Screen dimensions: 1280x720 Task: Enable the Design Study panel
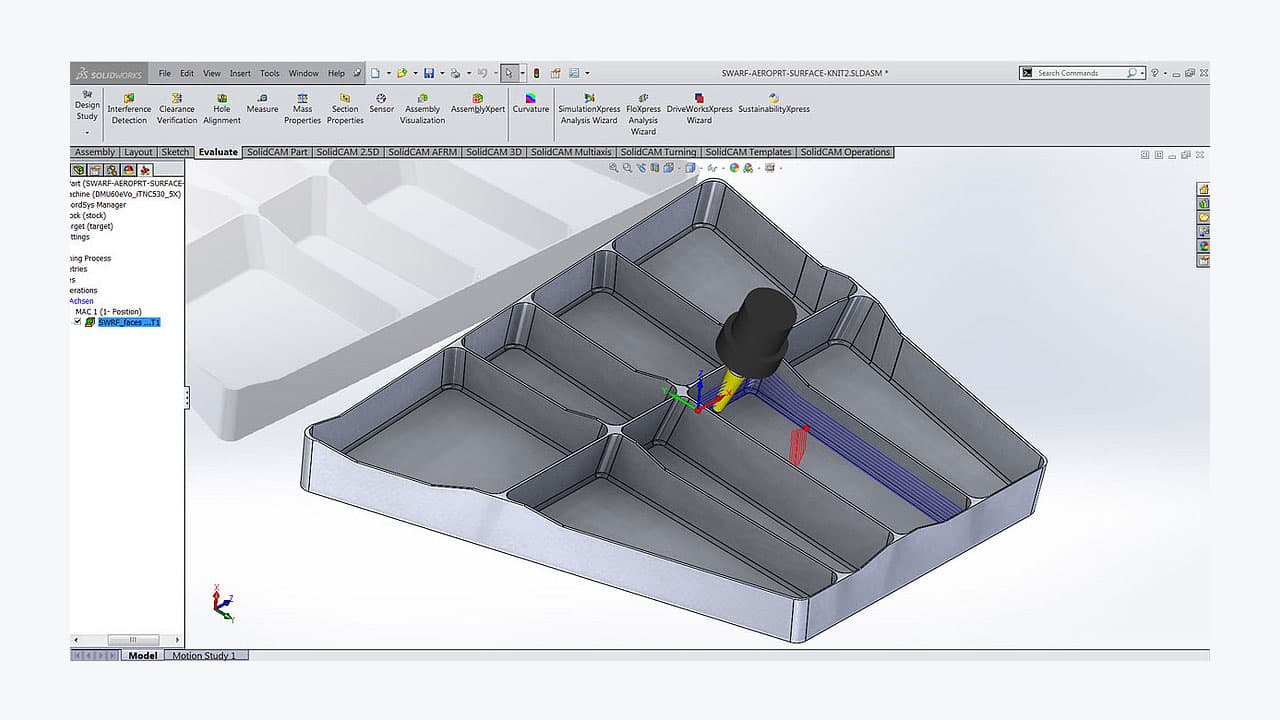[86, 105]
